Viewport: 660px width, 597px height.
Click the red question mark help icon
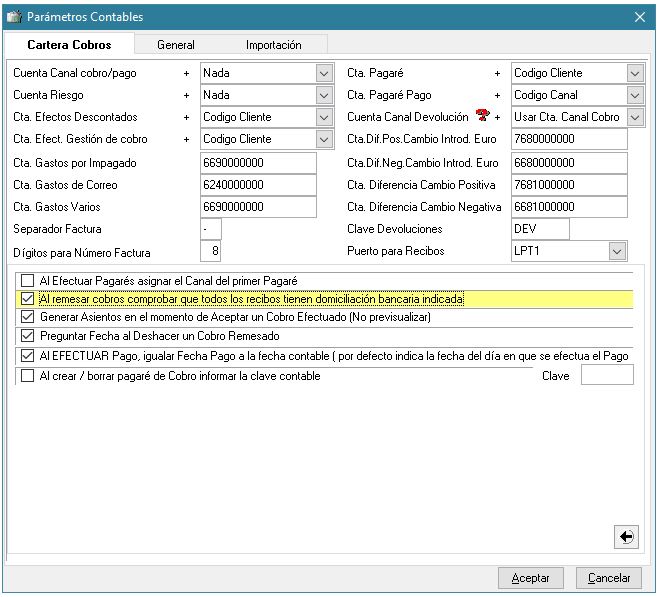point(482,115)
